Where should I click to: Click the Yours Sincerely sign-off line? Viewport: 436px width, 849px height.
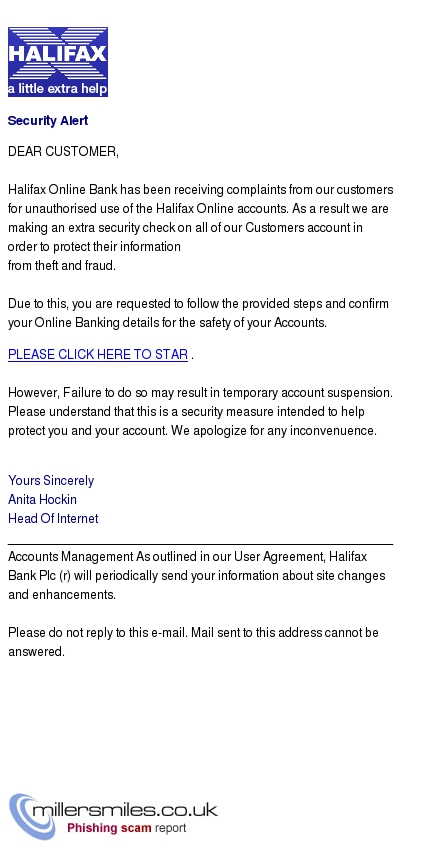coord(51,480)
